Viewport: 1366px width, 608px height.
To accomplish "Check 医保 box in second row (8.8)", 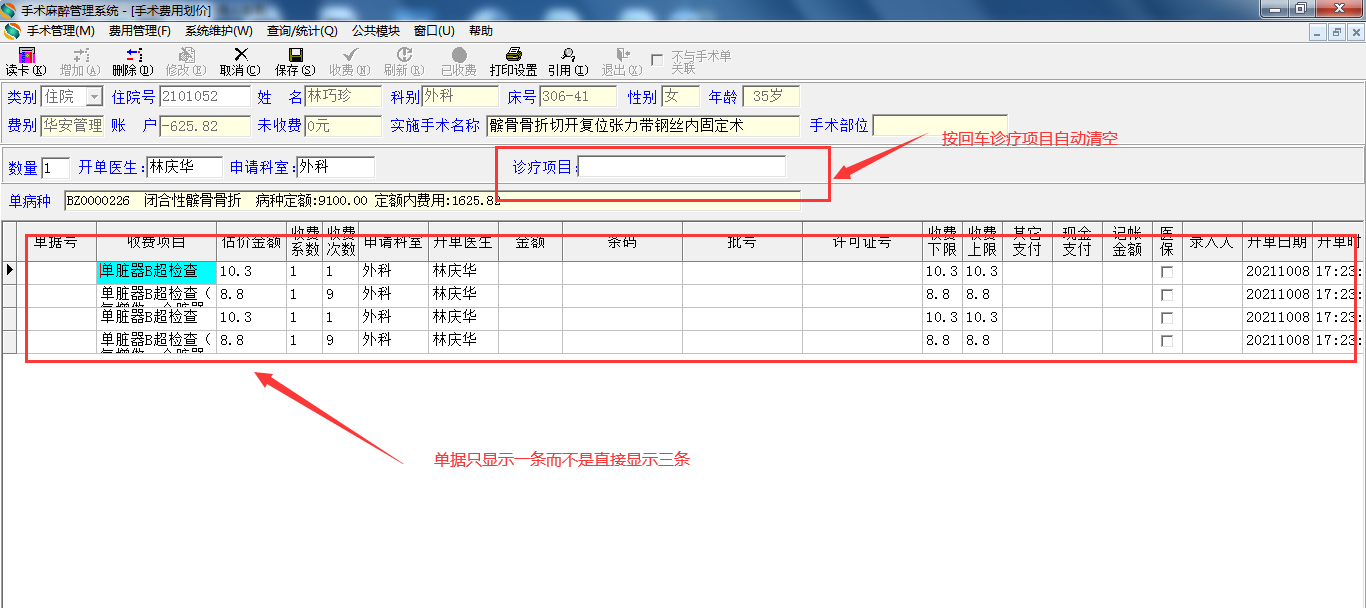I will pyautogui.click(x=1167, y=295).
